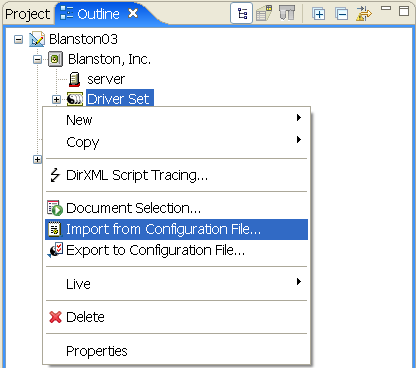
Task: Click the Live submenu arrow
Action: [x=299, y=282]
